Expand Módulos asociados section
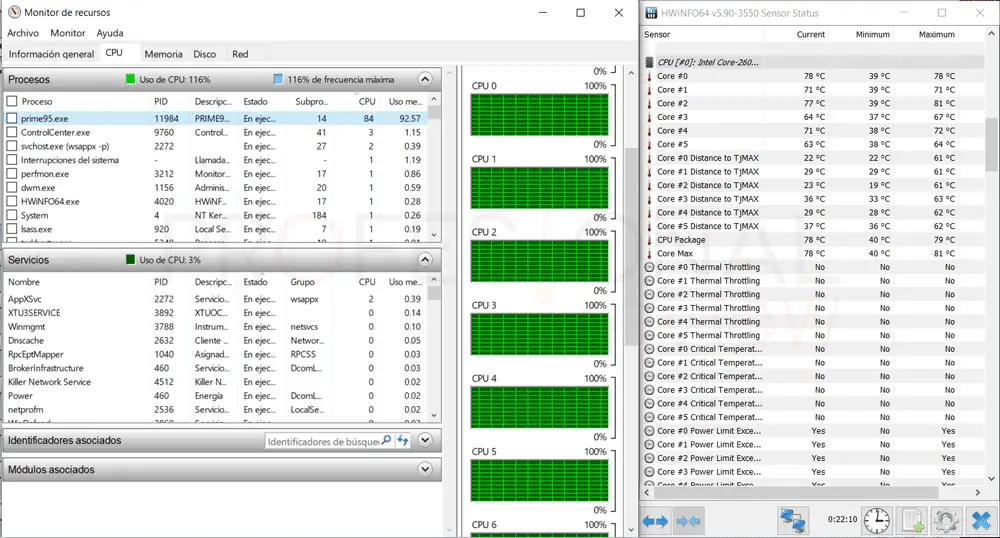This screenshot has height=538, width=1000. point(425,469)
